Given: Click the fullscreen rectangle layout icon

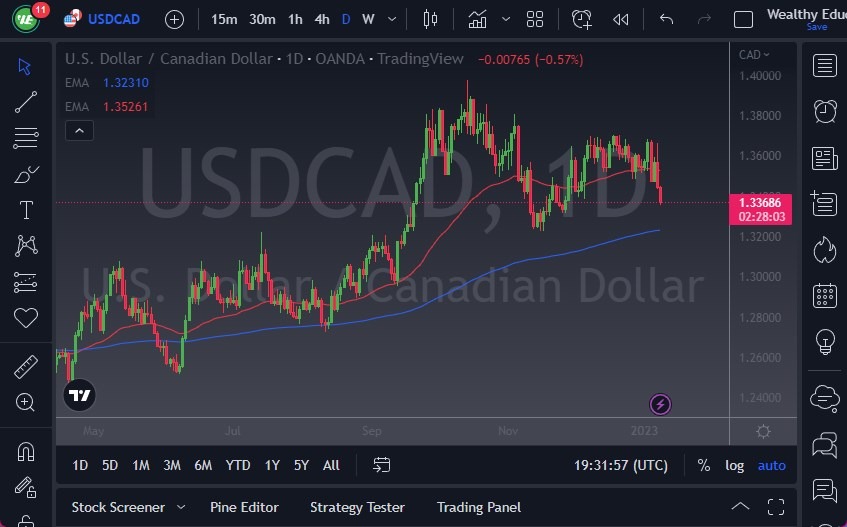Looking at the screenshot, I should click(743, 20).
